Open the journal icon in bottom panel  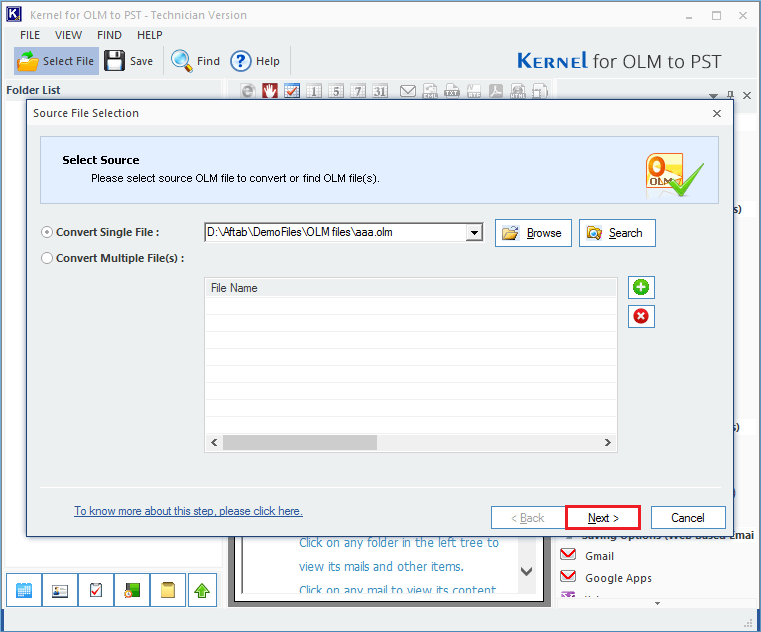(x=132, y=590)
